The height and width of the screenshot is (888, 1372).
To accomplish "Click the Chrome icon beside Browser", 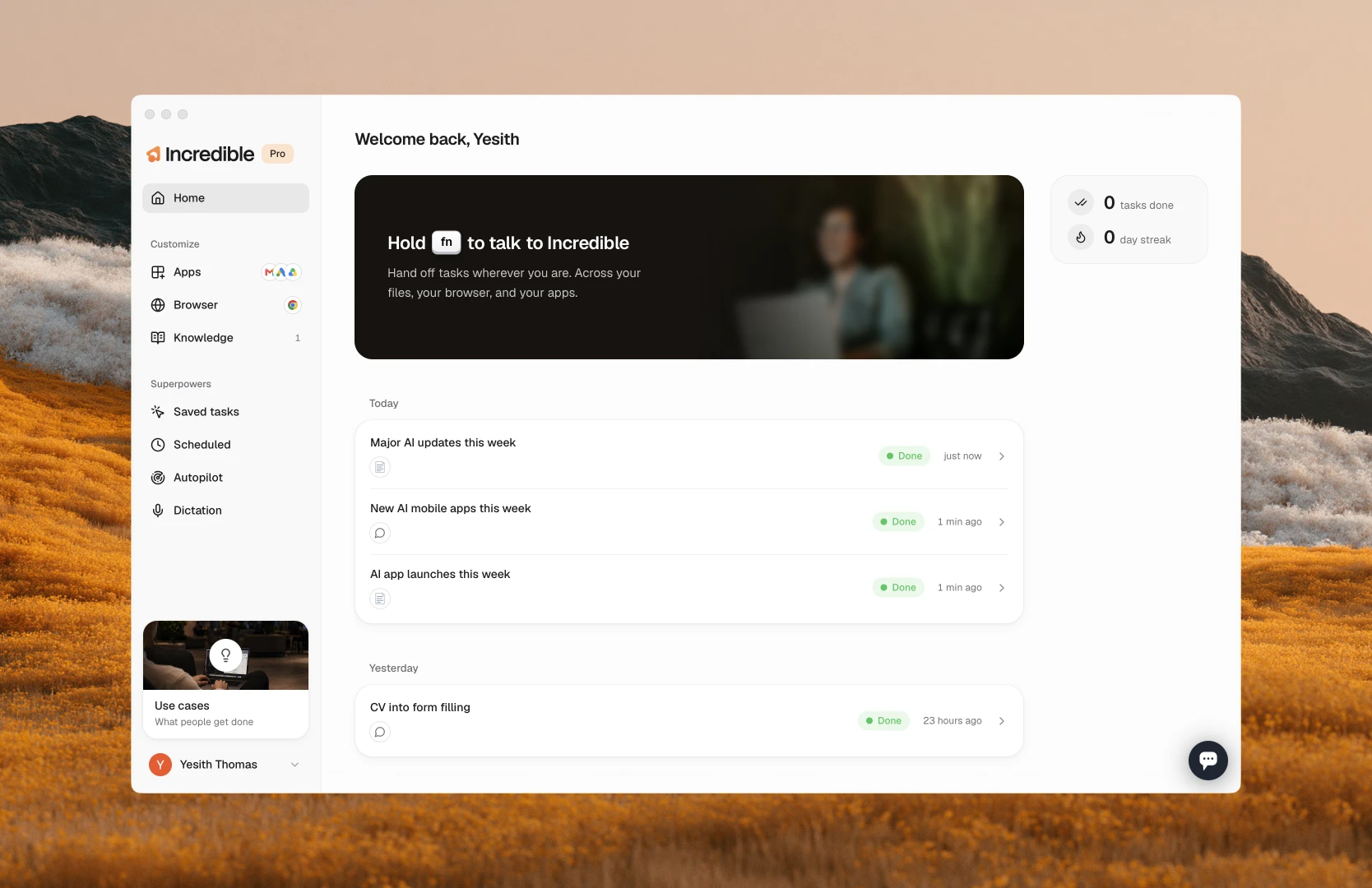I will [x=292, y=305].
